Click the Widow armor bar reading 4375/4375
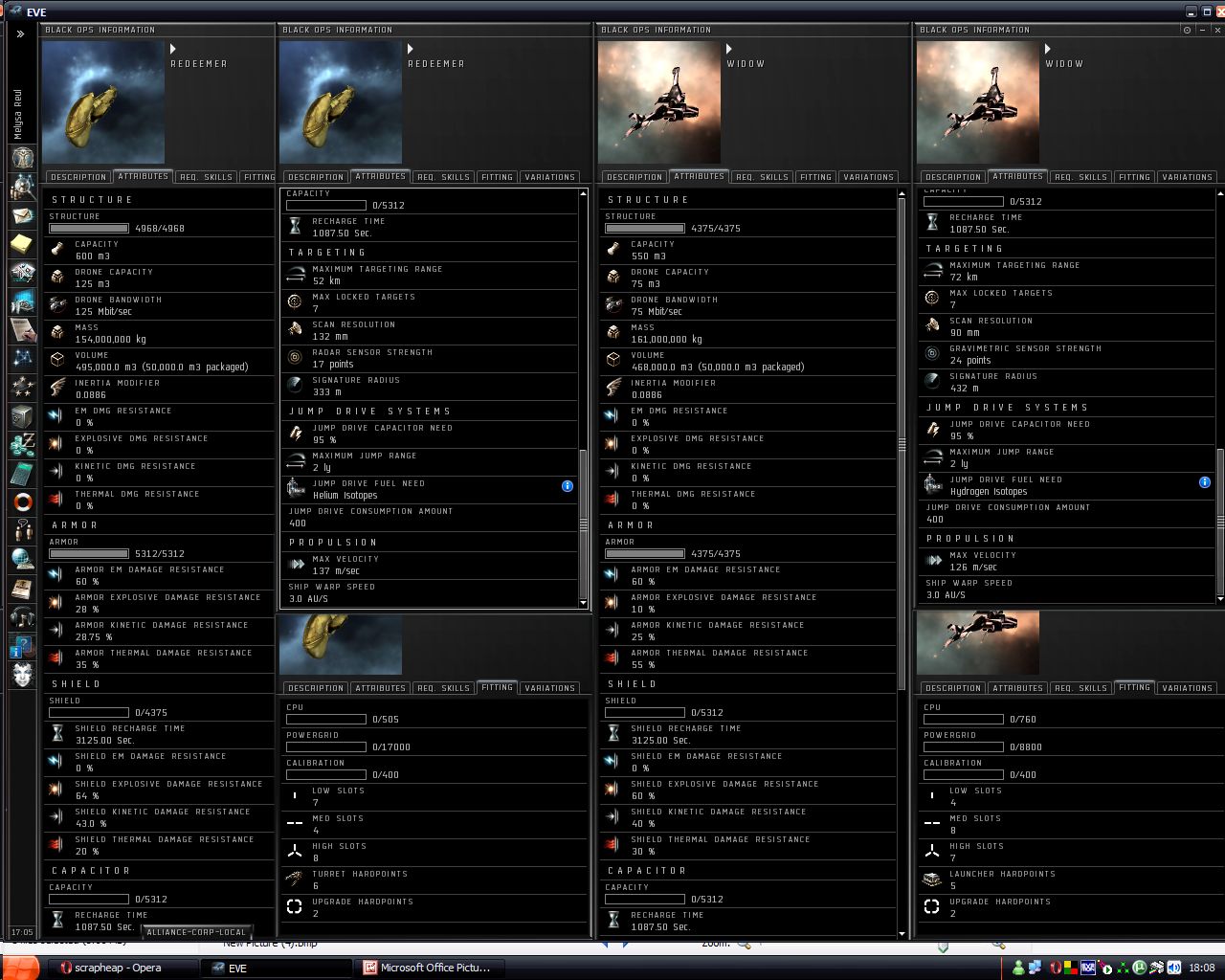The height and width of the screenshot is (980, 1225). pos(645,554)
